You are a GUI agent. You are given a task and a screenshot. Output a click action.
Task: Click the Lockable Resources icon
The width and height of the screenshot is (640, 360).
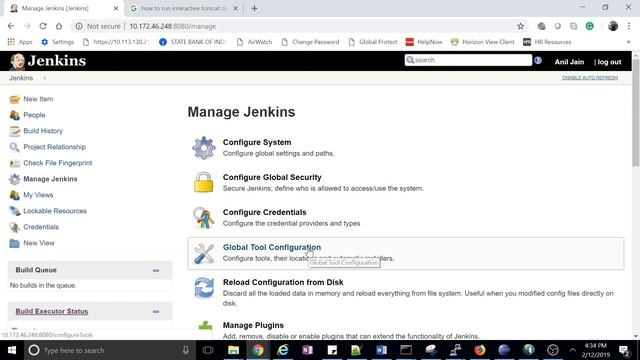15,211
